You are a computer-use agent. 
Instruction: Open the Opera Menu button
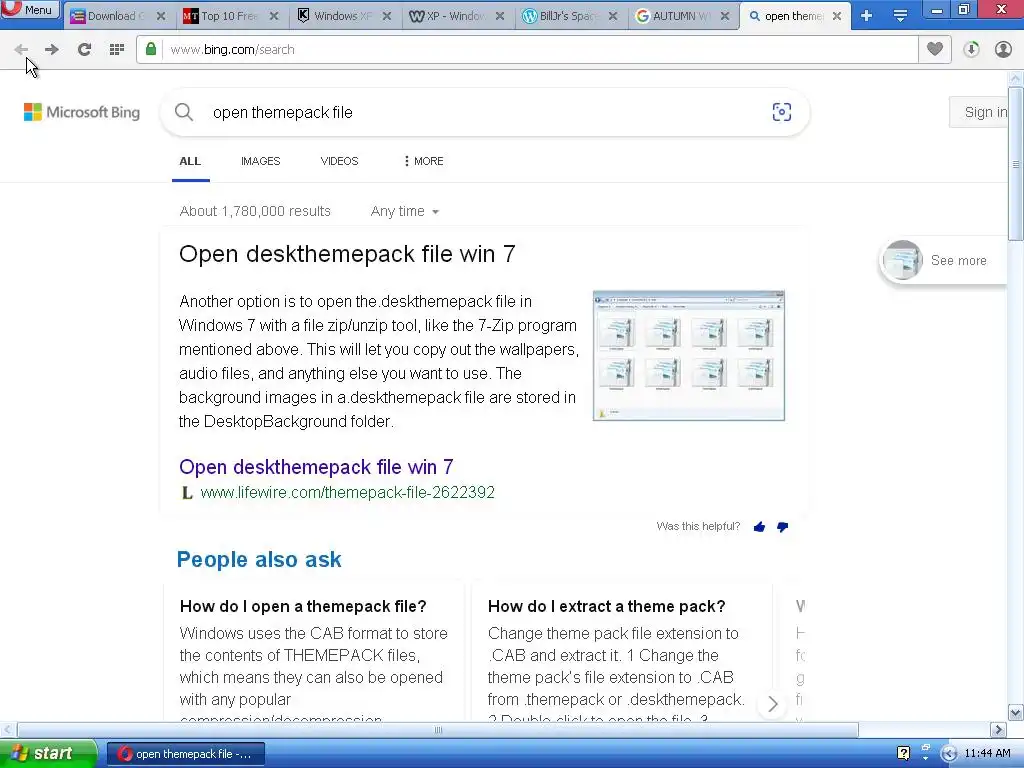point(30,9)
